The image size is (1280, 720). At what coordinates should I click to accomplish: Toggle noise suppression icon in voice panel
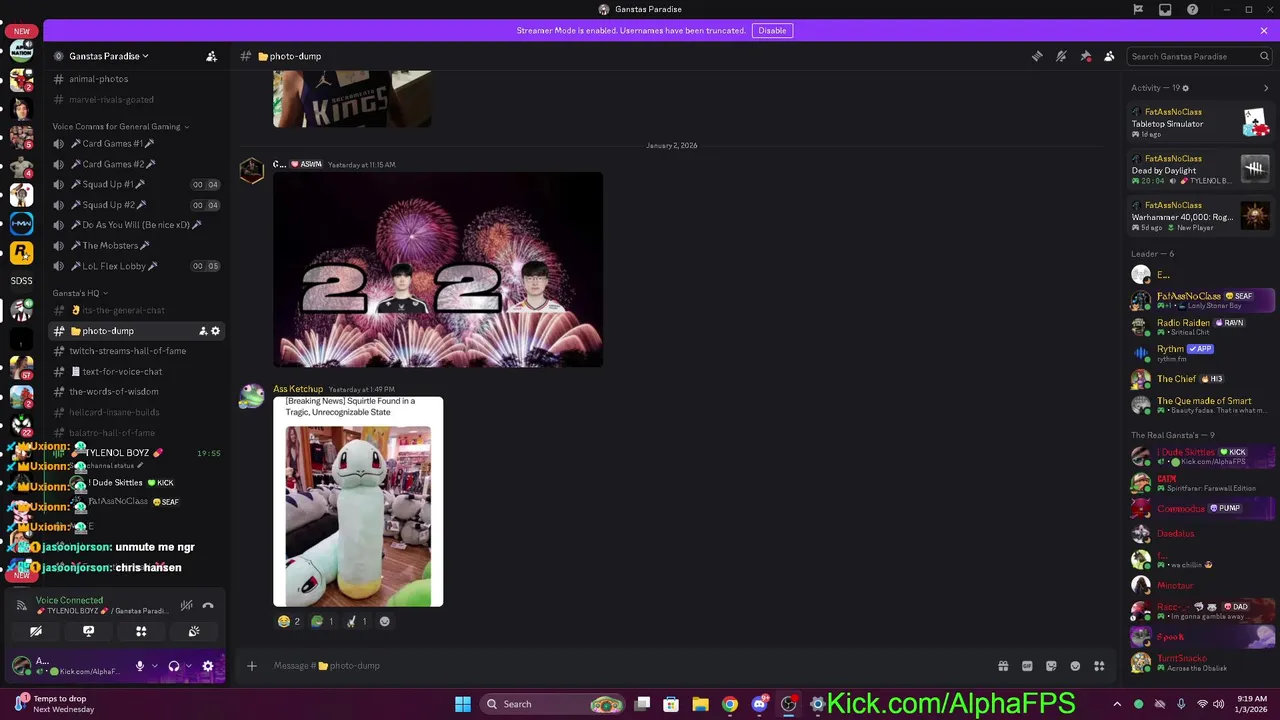[x=186, y=606]
